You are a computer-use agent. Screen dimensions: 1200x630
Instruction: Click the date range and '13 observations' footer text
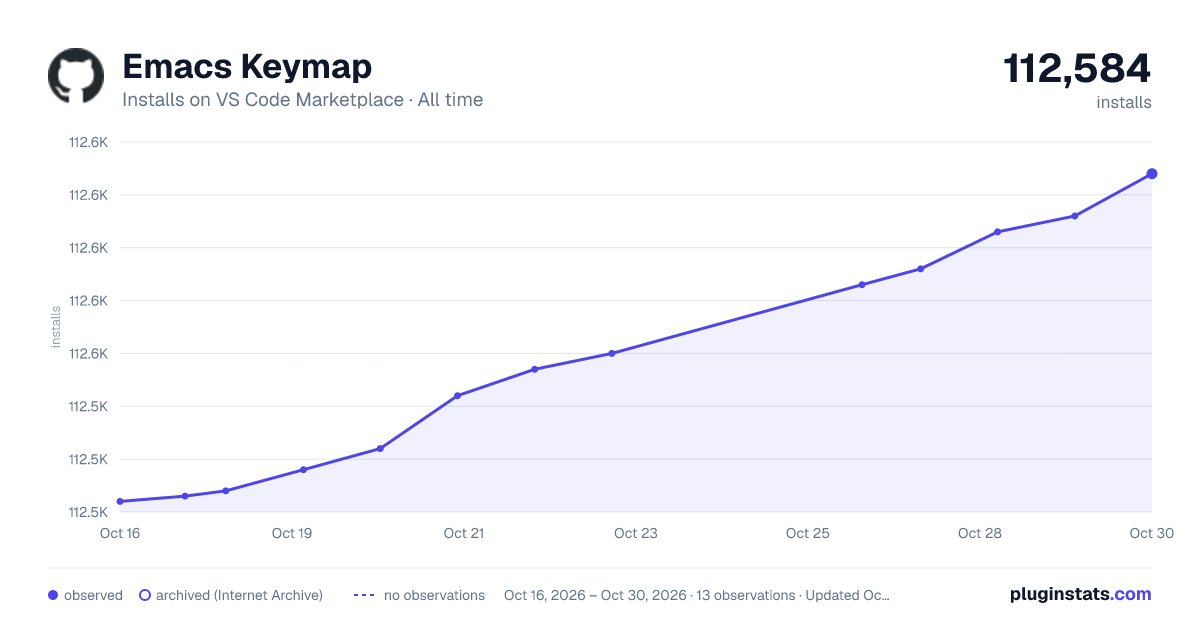click(x=697, y=595)
